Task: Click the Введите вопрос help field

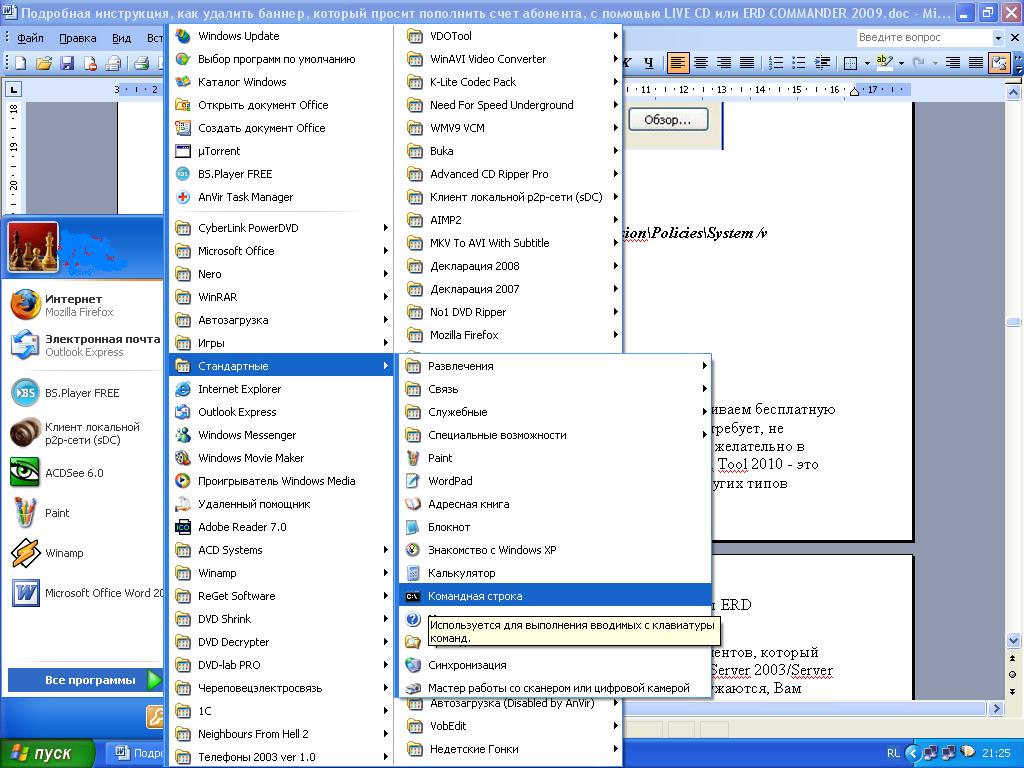Action: click(924, 38)
